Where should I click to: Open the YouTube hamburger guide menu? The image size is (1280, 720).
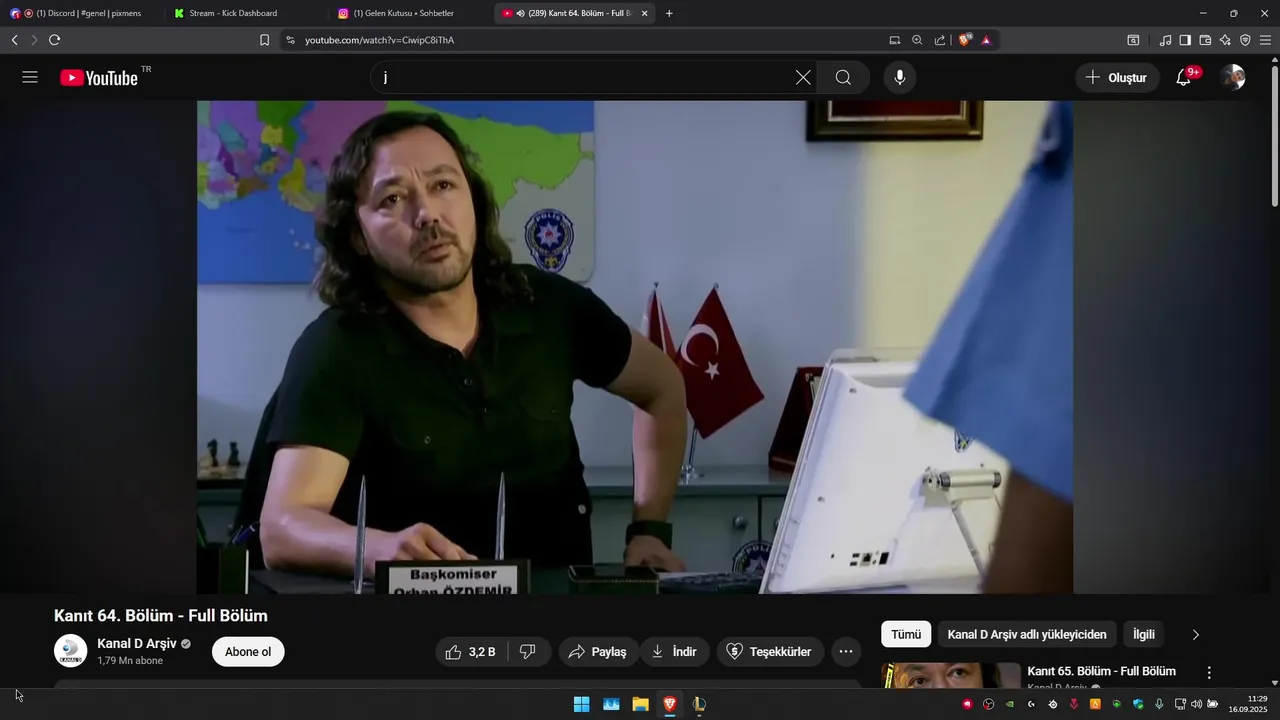tap(30, 77)
